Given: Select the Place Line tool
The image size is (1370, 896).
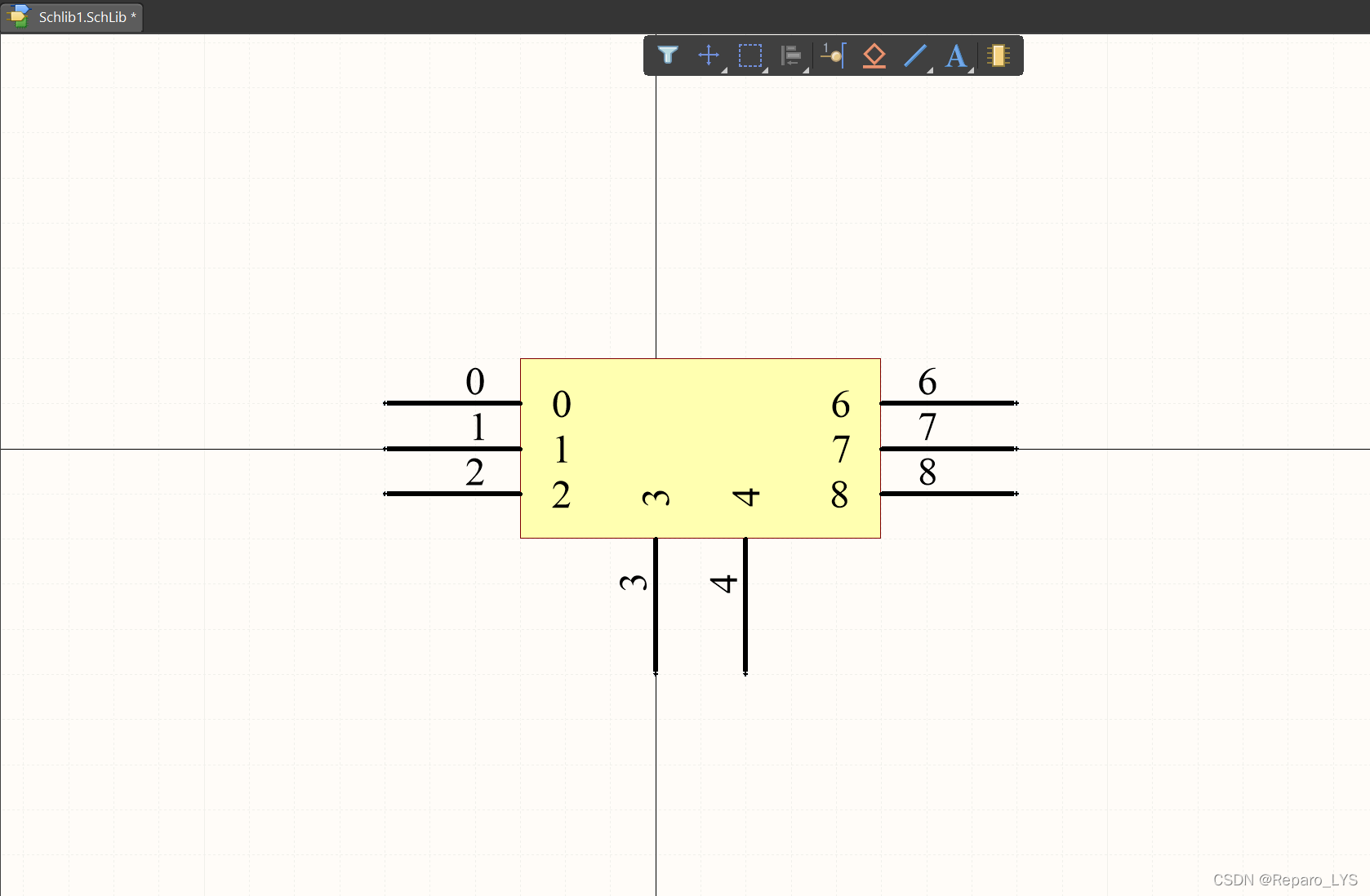Looking at the screenshot, I should pyautogui.click(x=915, y=55).
